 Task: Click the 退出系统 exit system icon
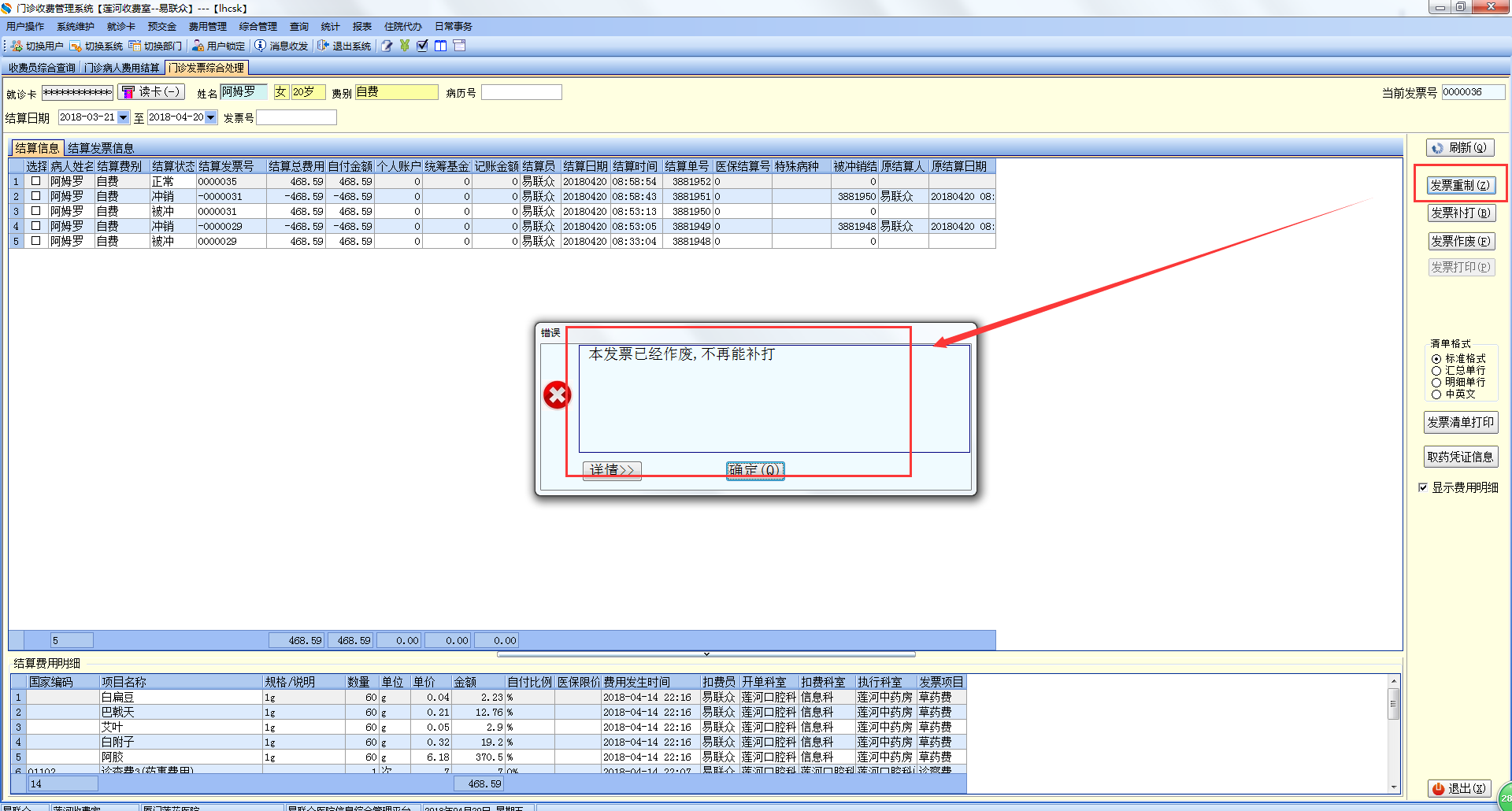click(323, 46)
